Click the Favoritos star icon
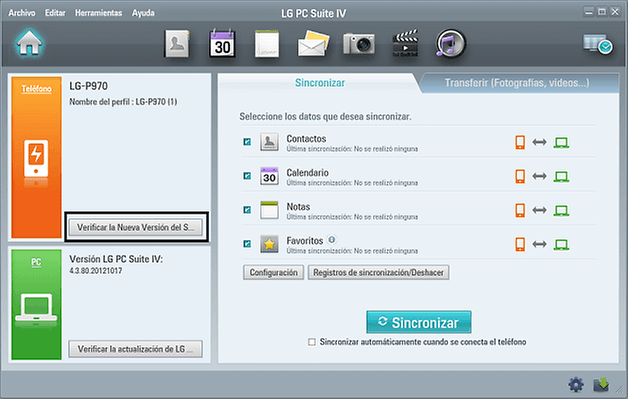Screen dimensions: 628x399 click(269, 244)
